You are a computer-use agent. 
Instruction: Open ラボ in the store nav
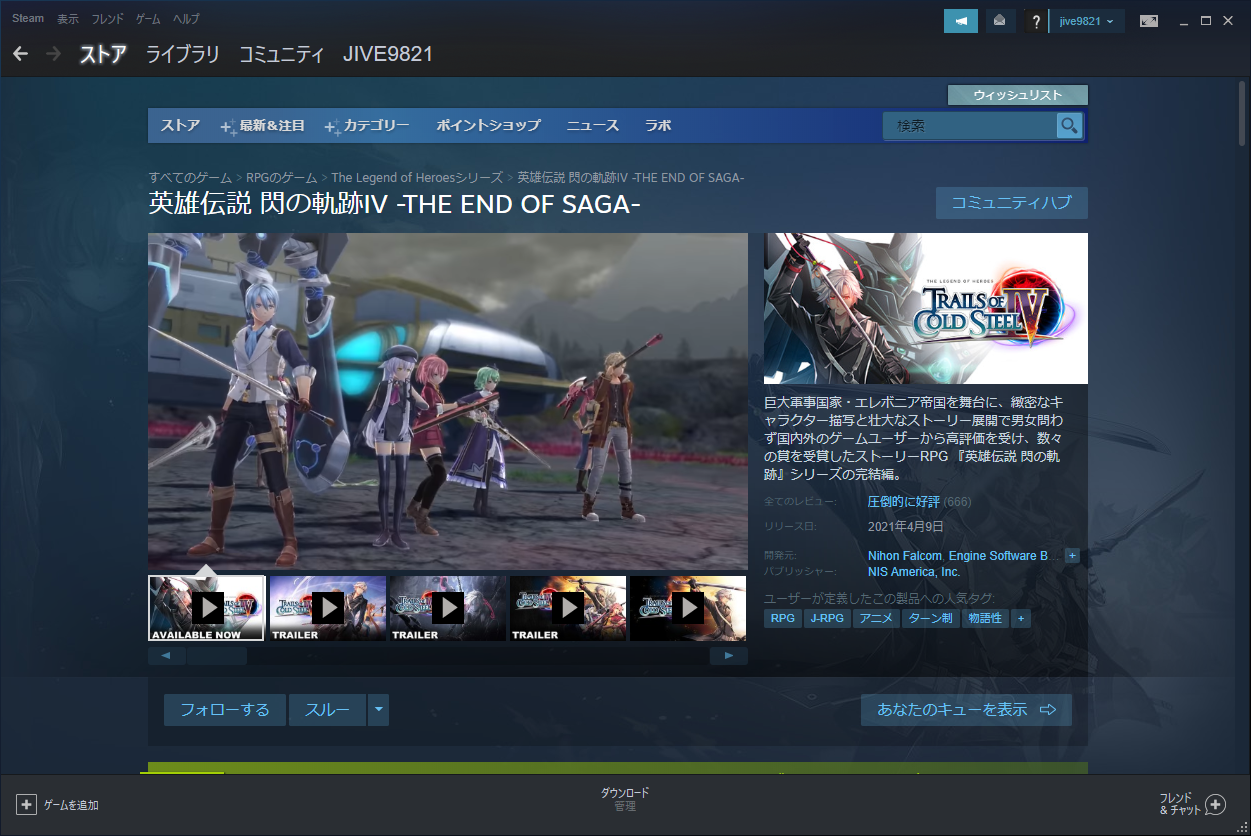click(x=658, y=126)
